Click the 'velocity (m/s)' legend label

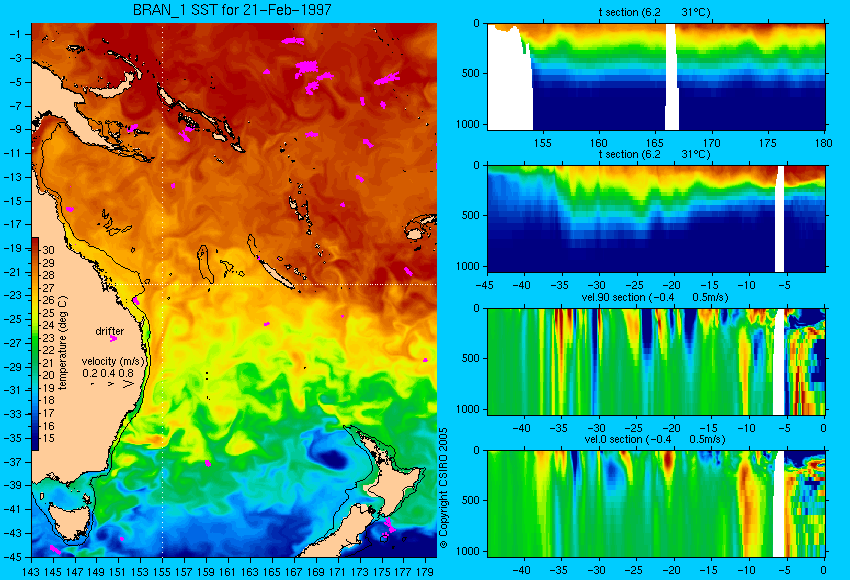tap(114, 361)
